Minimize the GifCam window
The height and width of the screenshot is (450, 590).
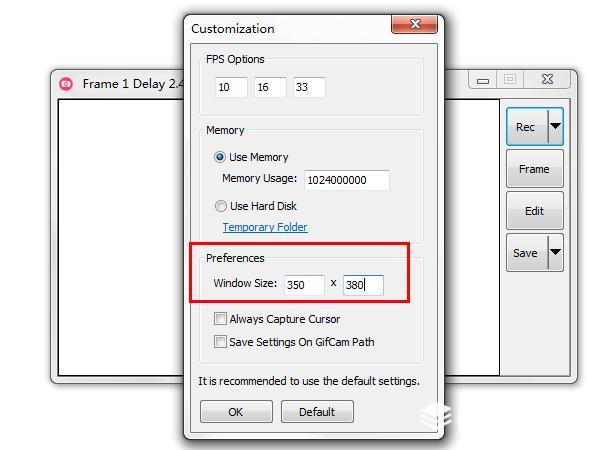(x=483, y=80)
